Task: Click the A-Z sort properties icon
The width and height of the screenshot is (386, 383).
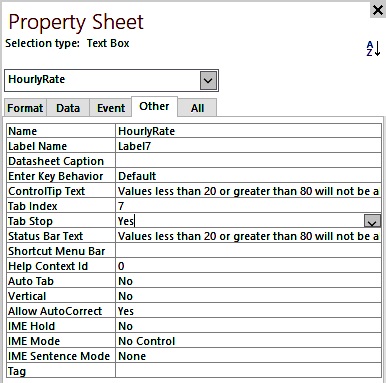Action: pos(373,49)
